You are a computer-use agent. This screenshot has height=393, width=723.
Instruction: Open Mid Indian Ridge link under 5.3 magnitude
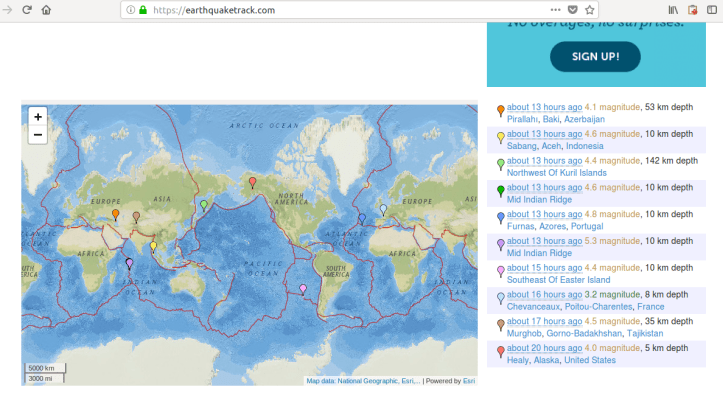pos(539,253)
